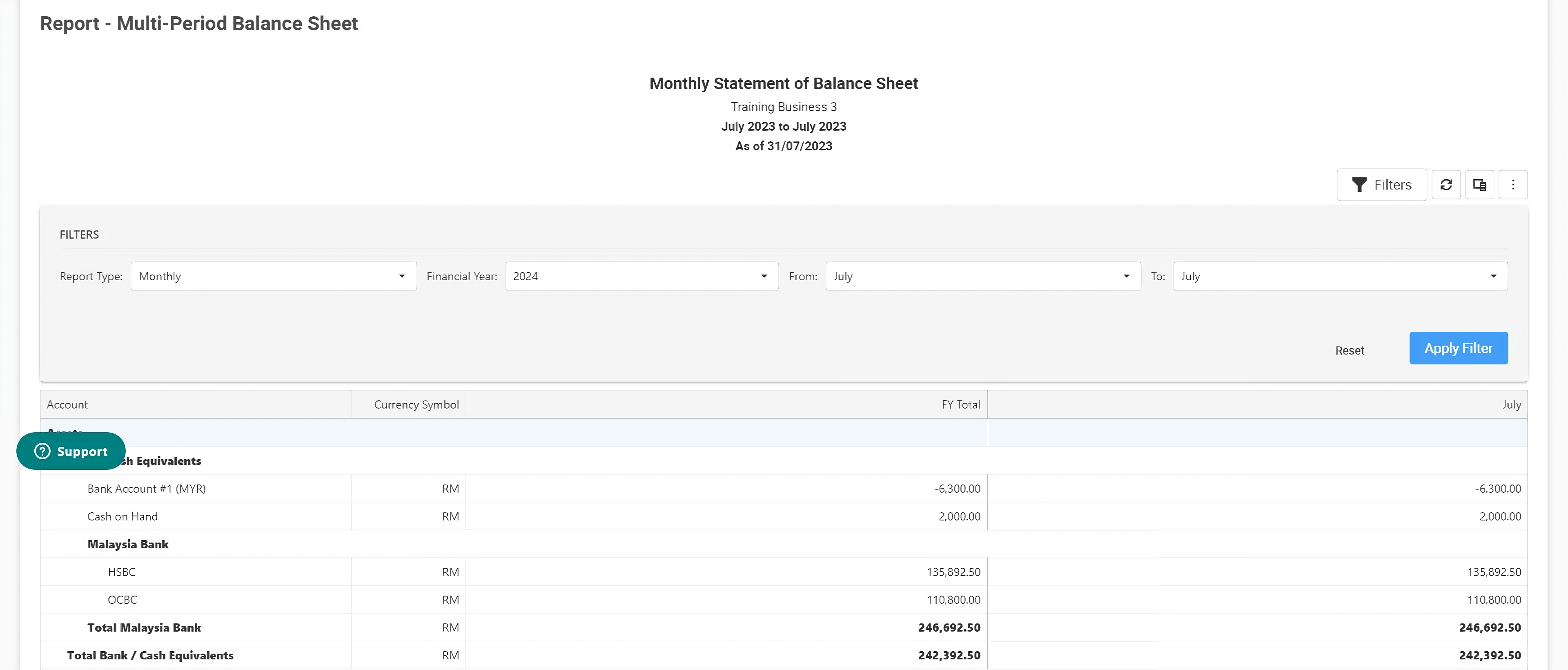Screen dimensions: 1568x670
Task: Open the Report Type dropdown
Action: (x=273, y=277)
